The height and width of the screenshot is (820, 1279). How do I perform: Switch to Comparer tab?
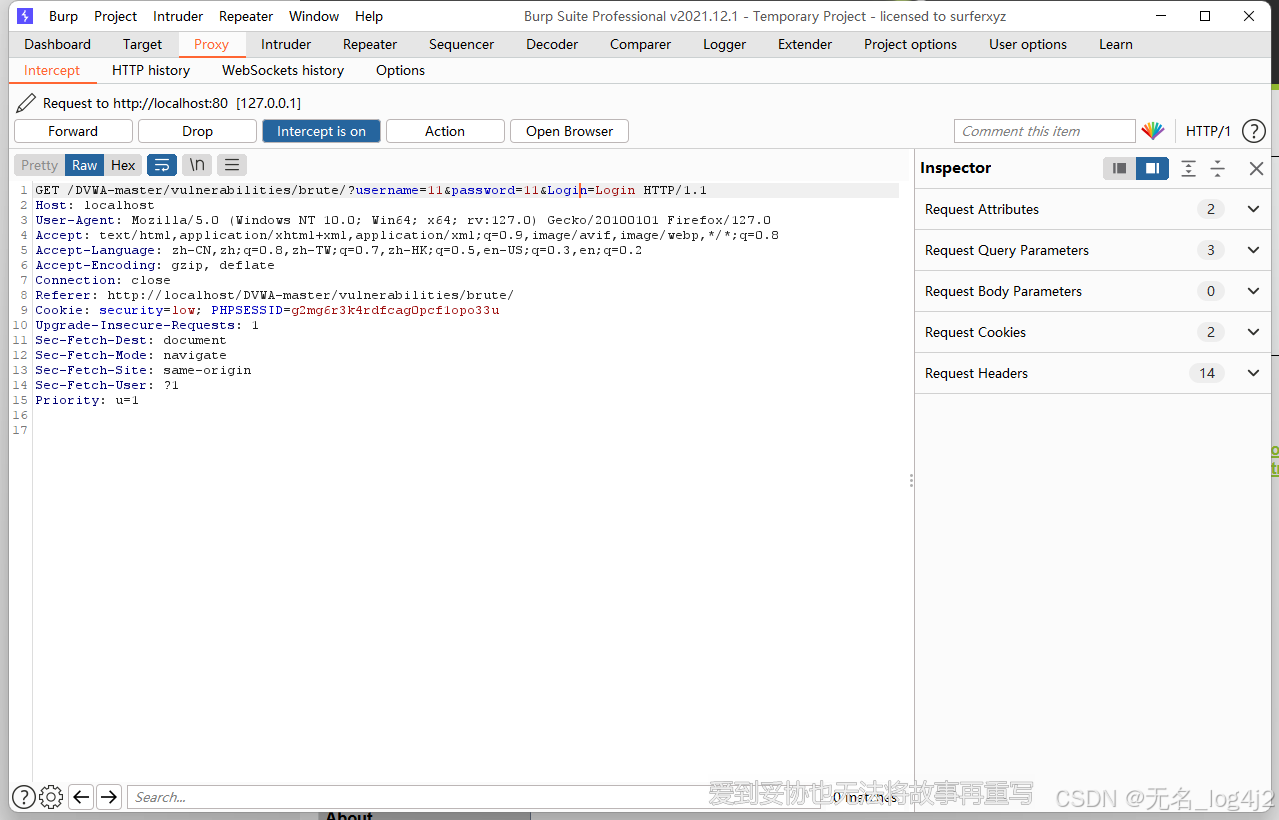tap(641, 44)
